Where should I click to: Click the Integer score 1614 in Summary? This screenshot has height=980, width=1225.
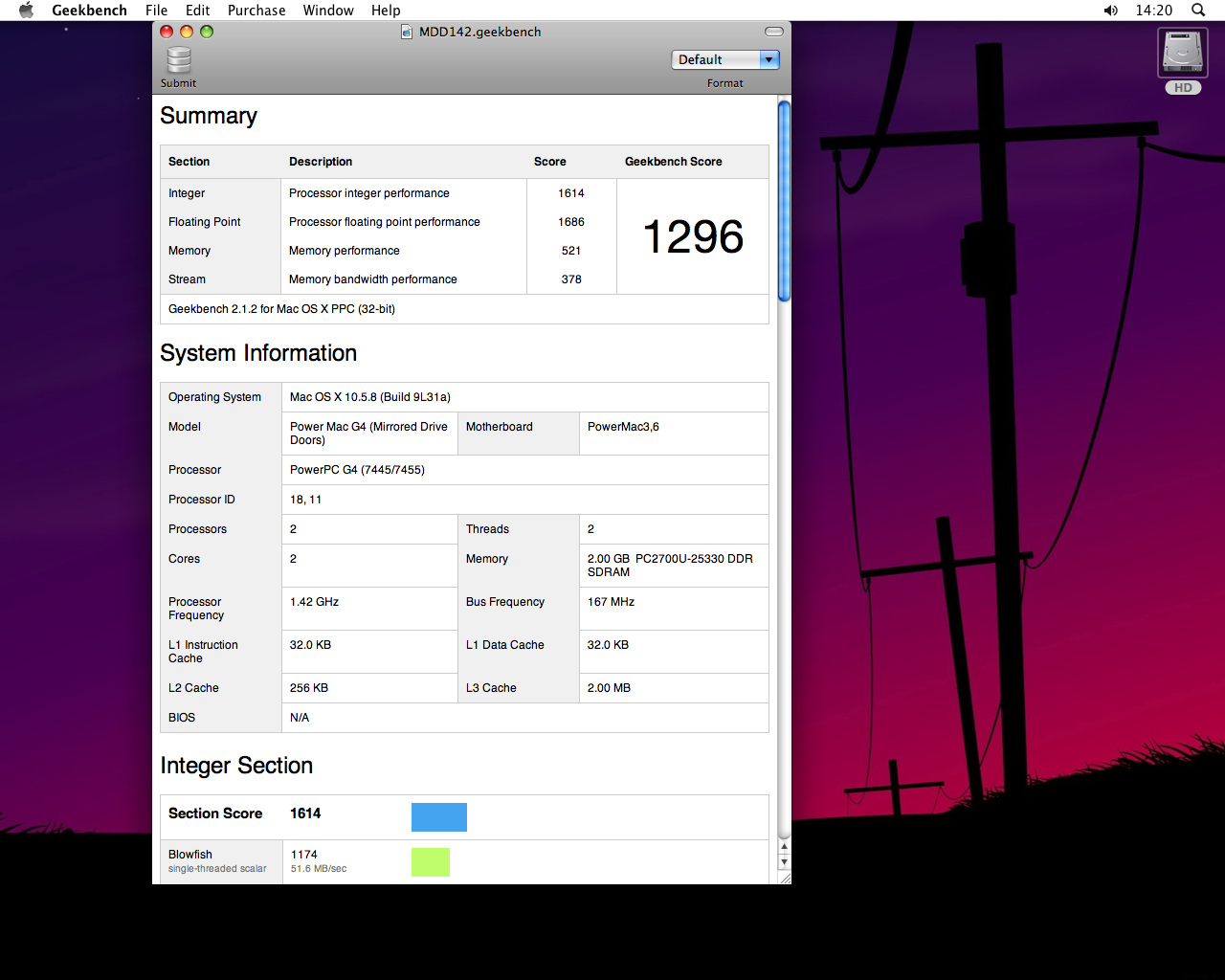pos(571,193)
